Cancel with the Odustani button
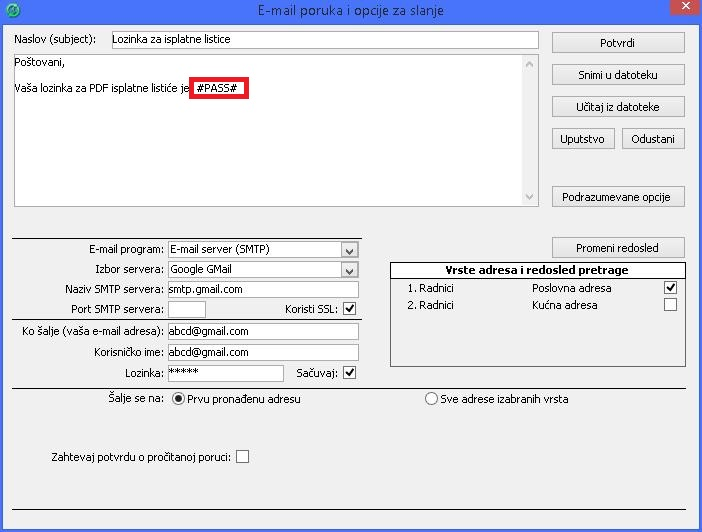The width and height of the screenshot is (702, 532). tap(653, 139)
